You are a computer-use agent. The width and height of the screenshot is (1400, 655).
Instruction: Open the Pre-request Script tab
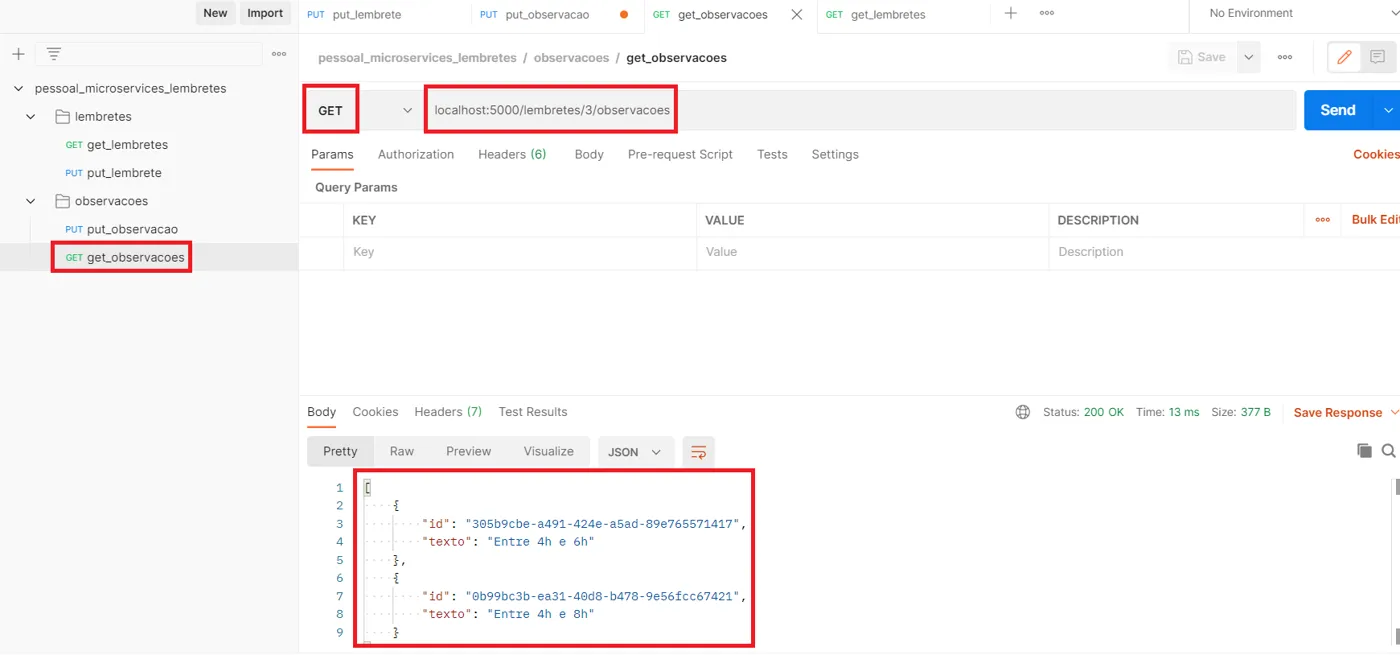pyautogui.click(x=680, y=154)
